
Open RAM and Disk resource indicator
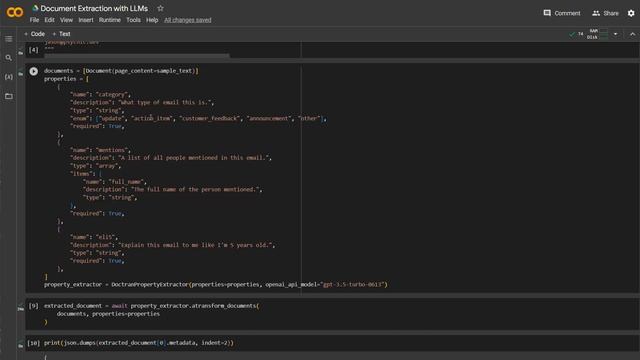598,34
